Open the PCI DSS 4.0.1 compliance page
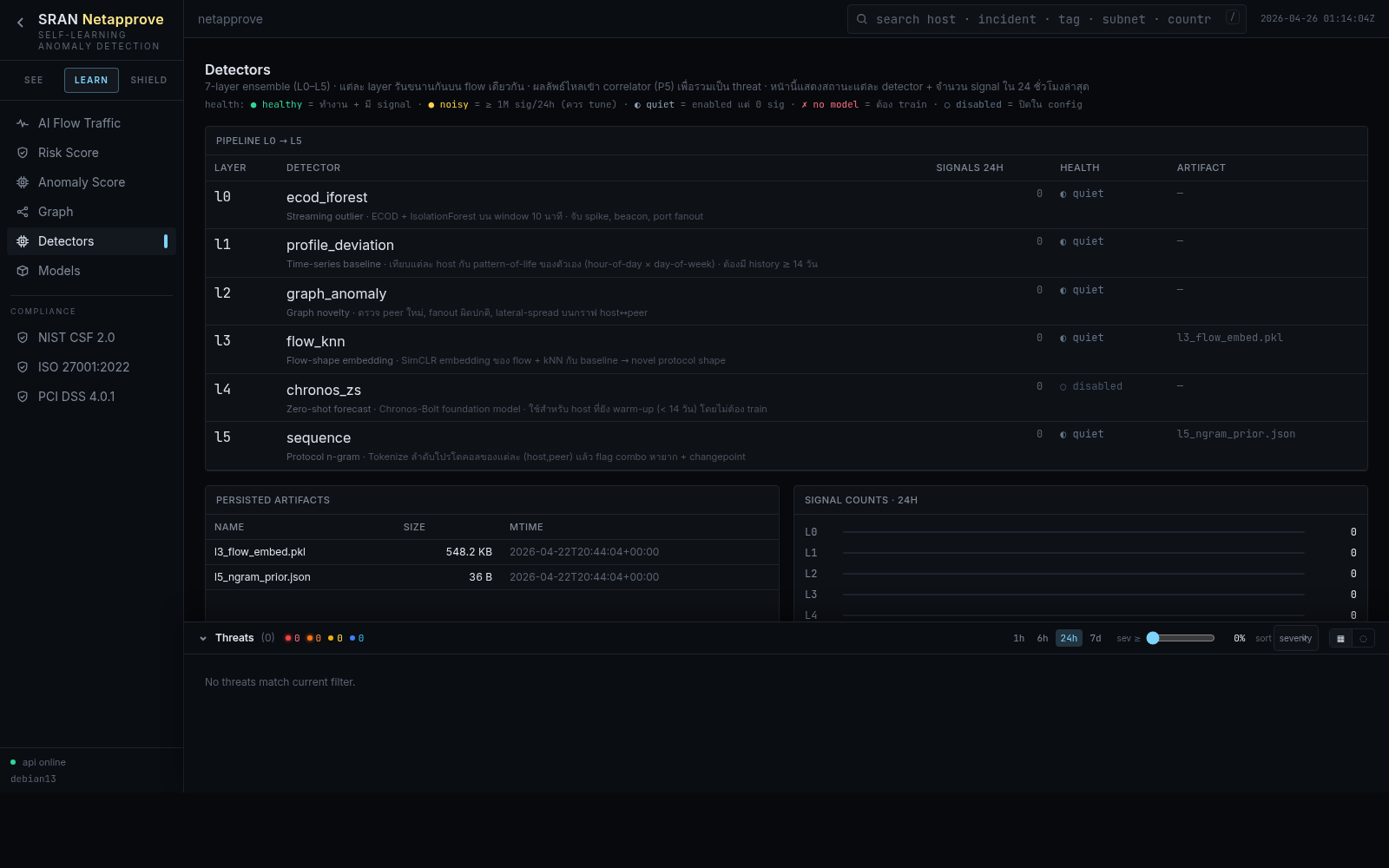This screenshot has width=1389, height=868. (x=76, y=397)
